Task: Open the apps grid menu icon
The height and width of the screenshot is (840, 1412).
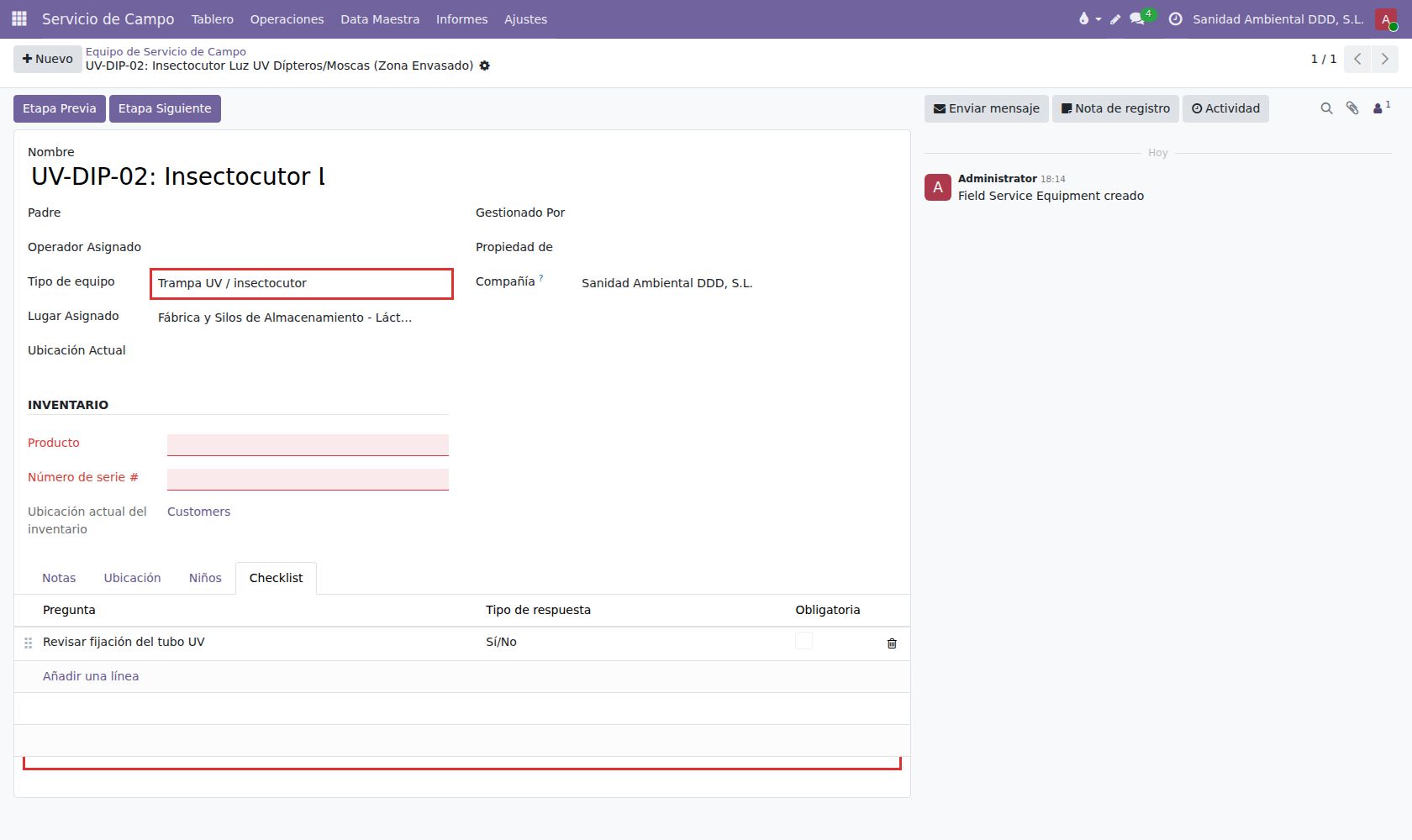Action: tap(19, 18)
